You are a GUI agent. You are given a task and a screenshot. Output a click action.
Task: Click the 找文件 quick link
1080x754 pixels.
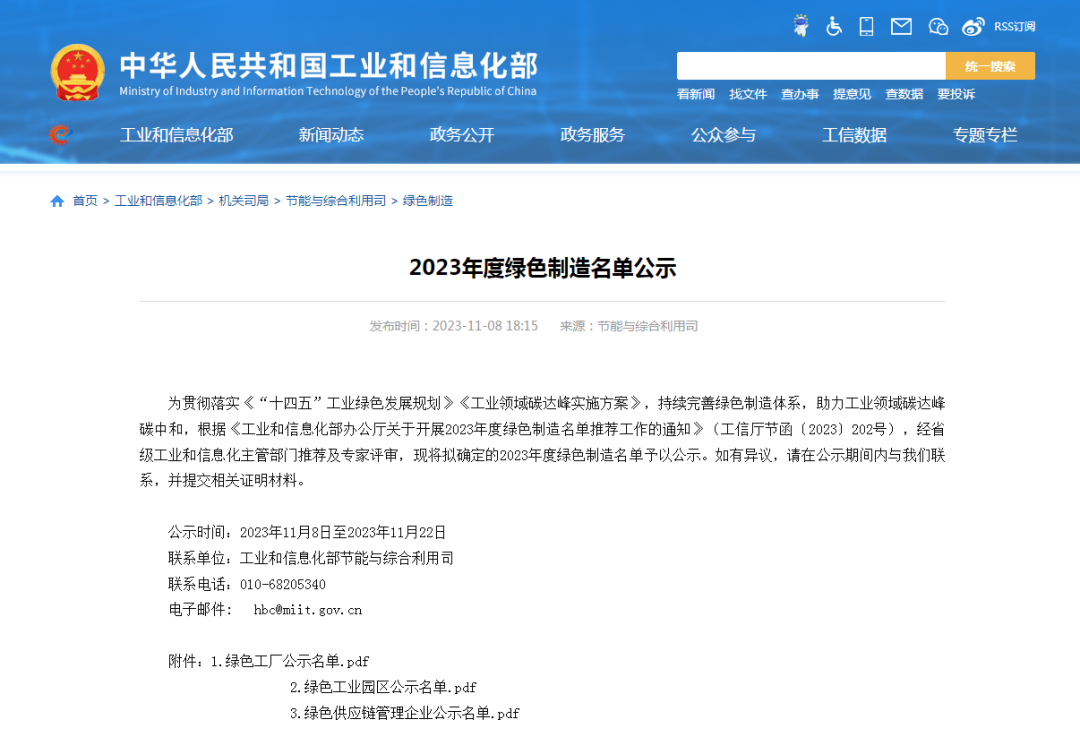(x=748, y=93)
